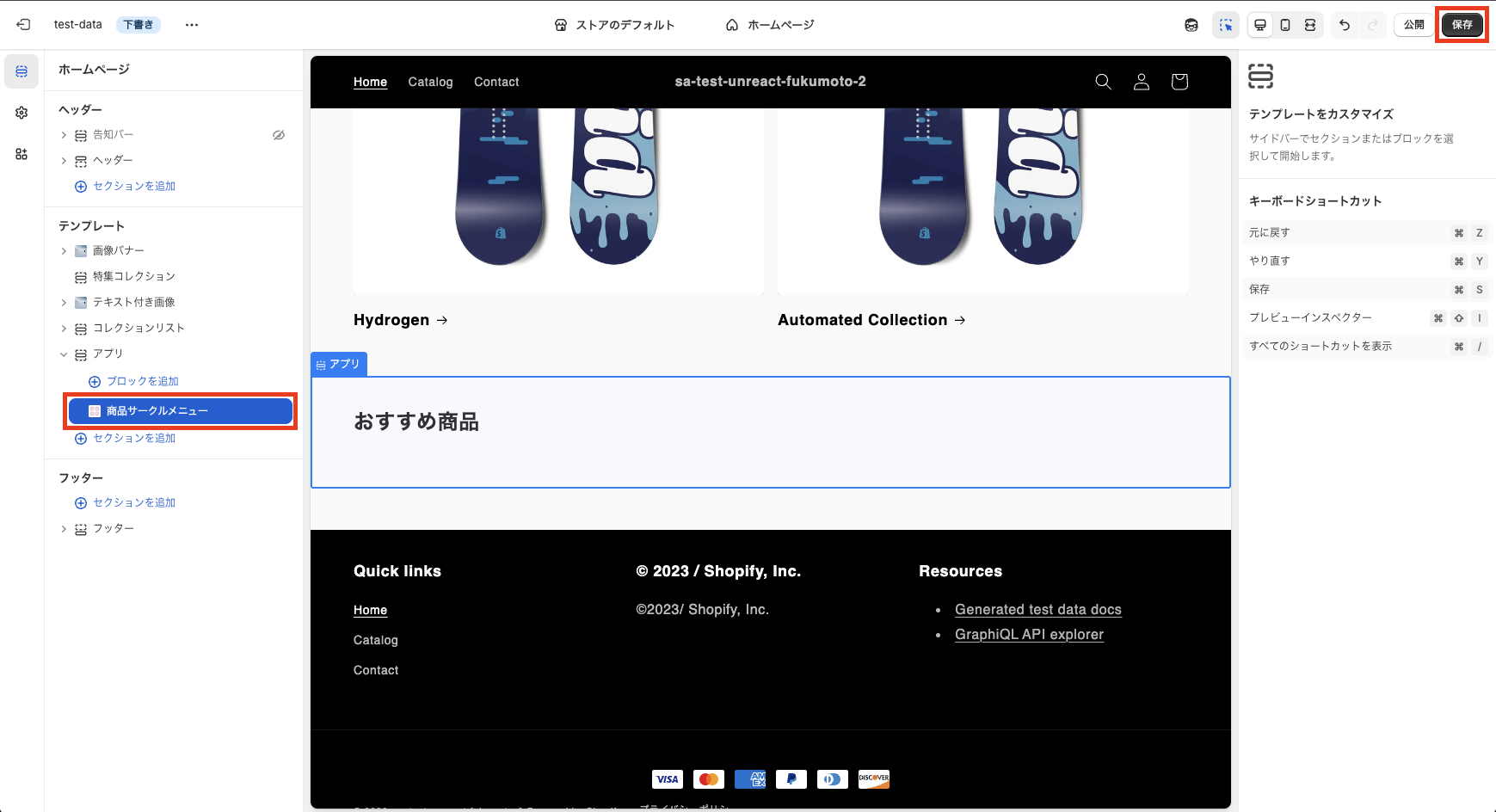Open theme settings from the left sidebar
The height and width of the screenshot is (812, 1496).
[x=22, y=112]
